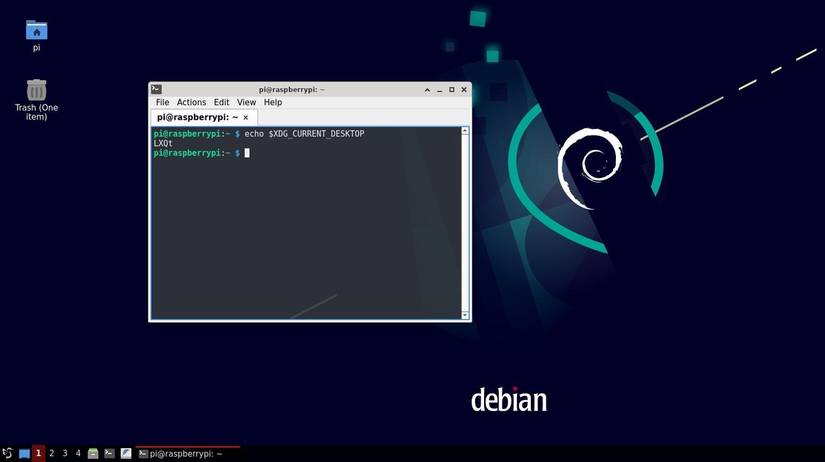Open the Edit menu in terminal
This screenshot has width=825, height=462.
click(x=221, y=102)
